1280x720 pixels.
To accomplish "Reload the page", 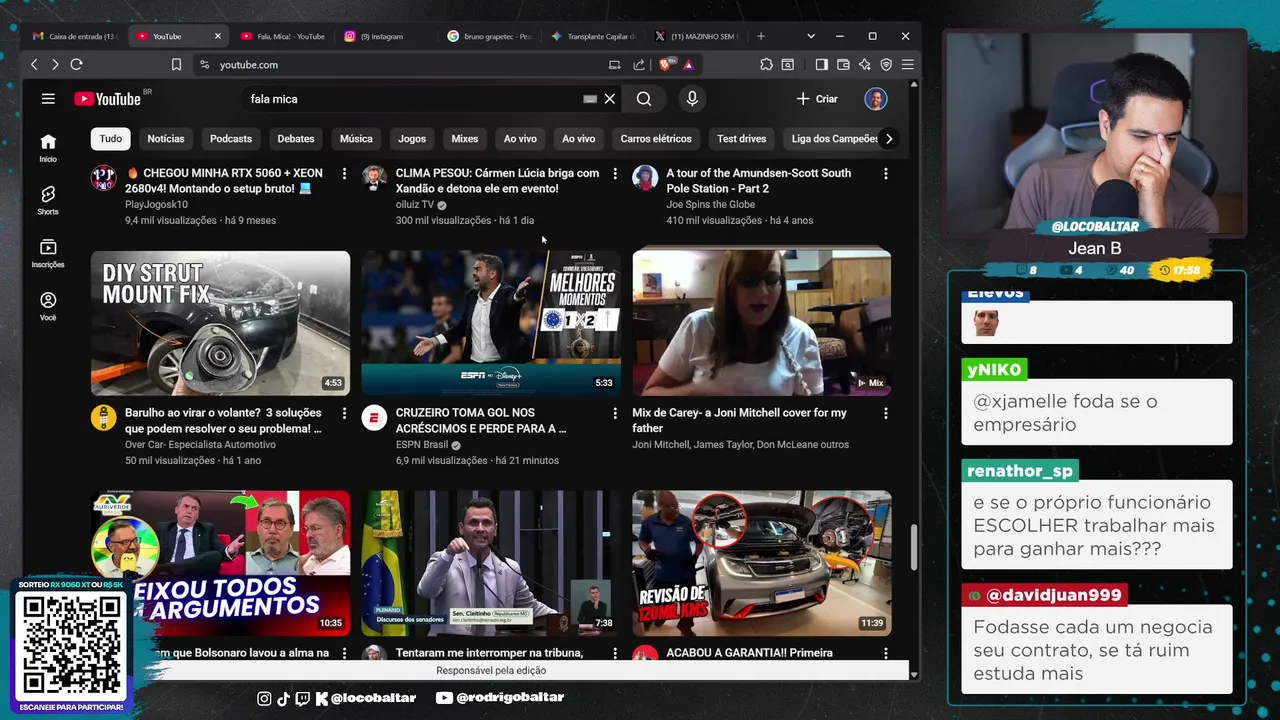I will pyautogui.click(x=76, y=64).
